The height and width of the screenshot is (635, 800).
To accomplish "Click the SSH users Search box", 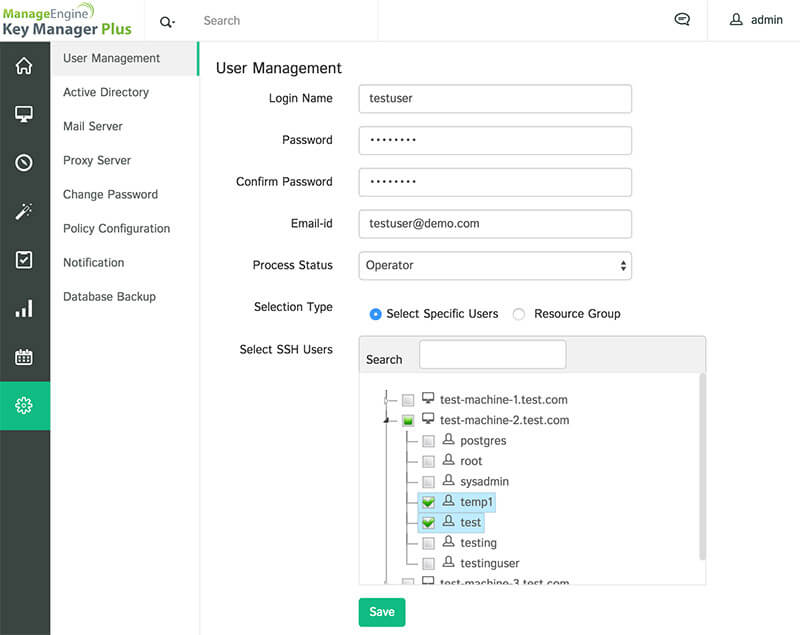I will (x=492, y=354).
